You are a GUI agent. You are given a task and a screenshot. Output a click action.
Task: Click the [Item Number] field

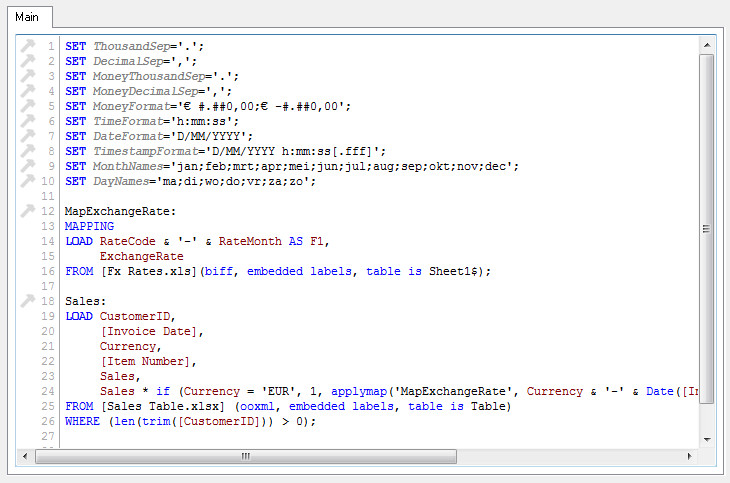[145, 361]
